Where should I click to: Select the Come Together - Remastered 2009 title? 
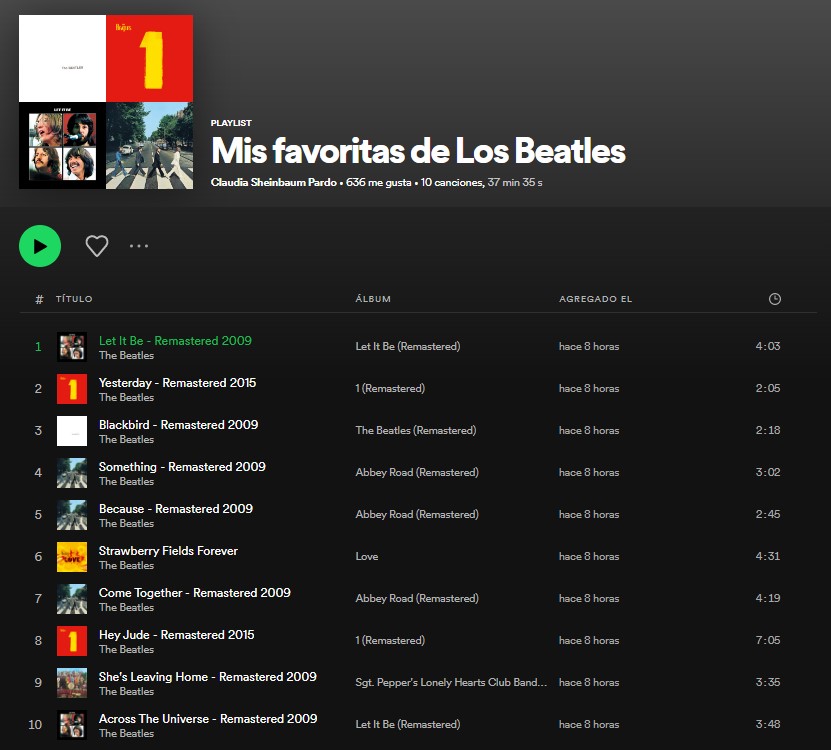195,593
